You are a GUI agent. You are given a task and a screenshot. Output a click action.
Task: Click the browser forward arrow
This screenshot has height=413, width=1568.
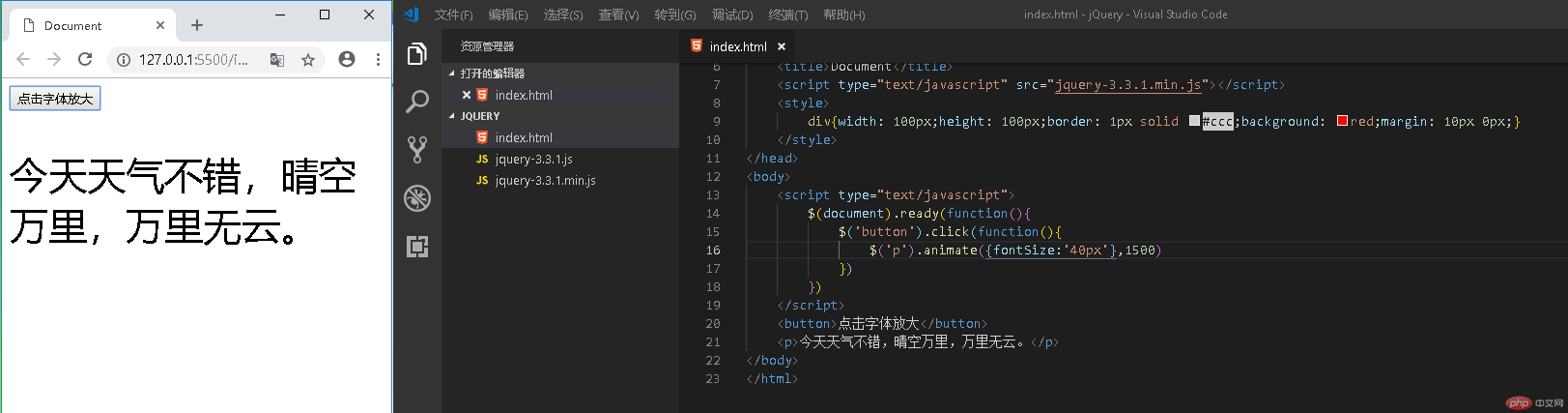[54, 59]
